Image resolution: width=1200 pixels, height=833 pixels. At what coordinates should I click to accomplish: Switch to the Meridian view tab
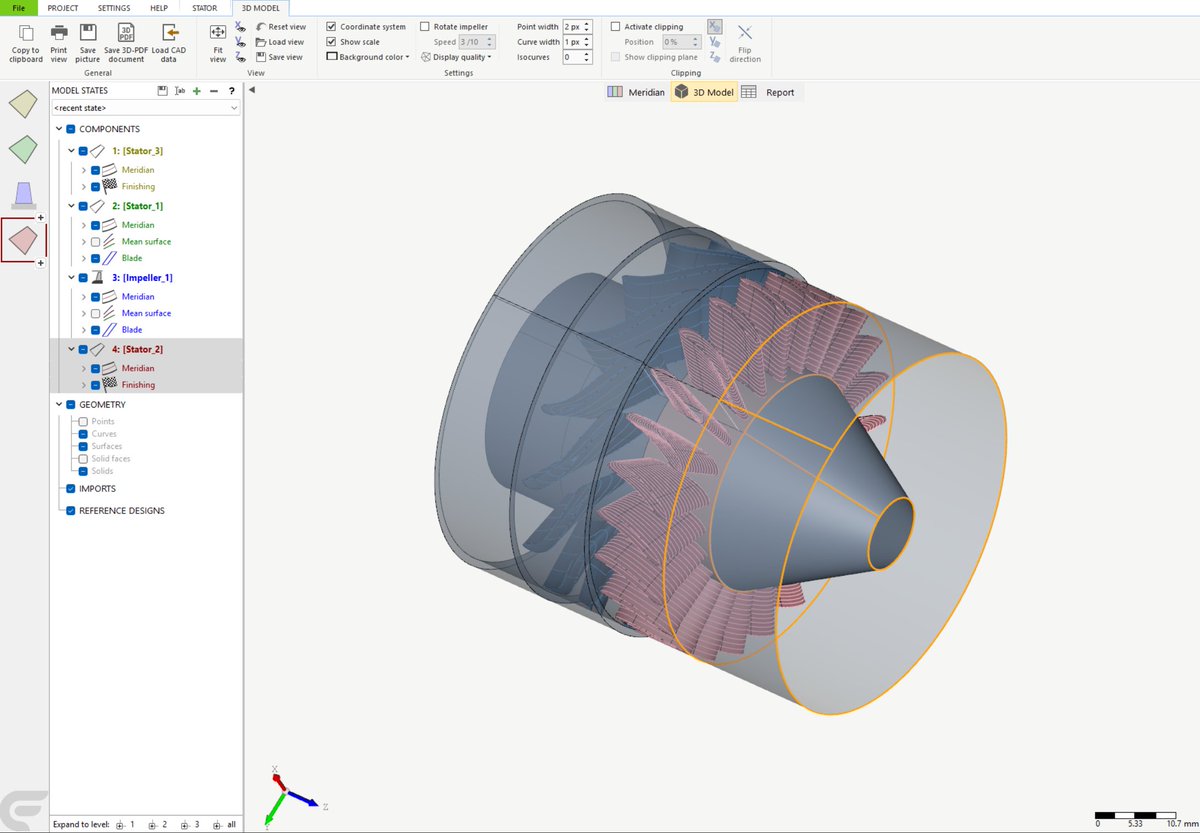point(636,92)
